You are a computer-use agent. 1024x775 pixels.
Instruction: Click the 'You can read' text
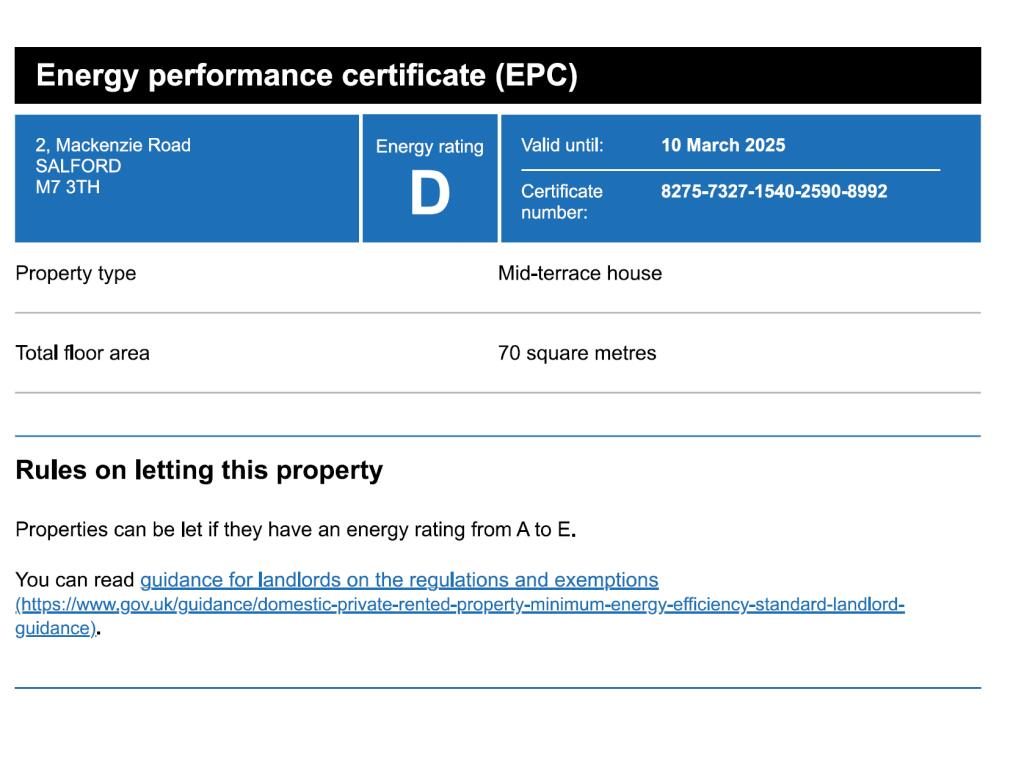click(76, 580)
